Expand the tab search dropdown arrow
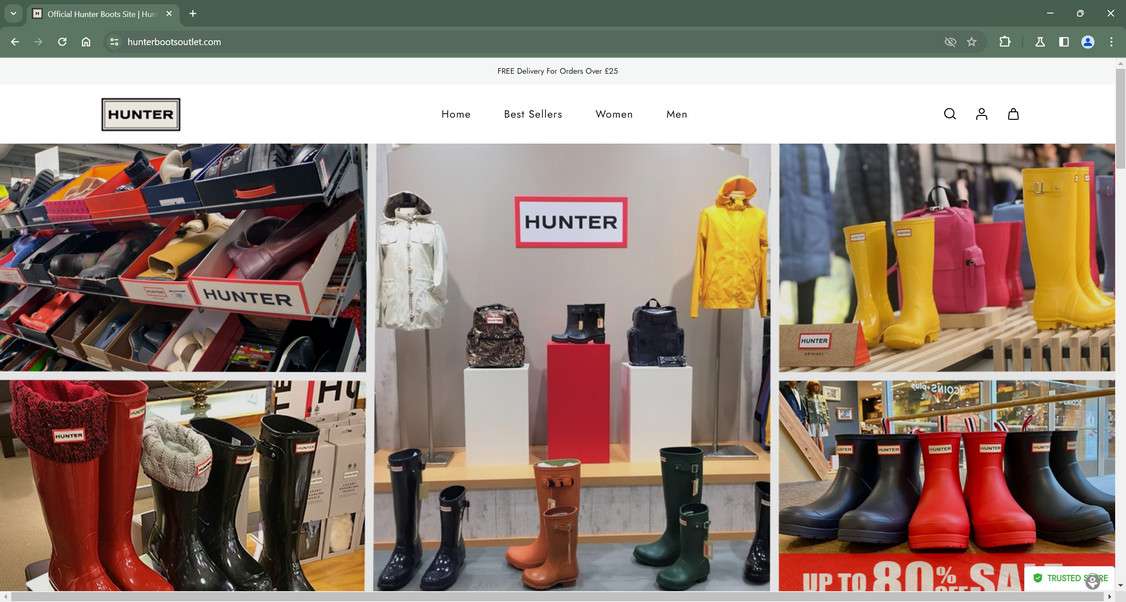The image size is (1126, 602). (x=13, y=14)
